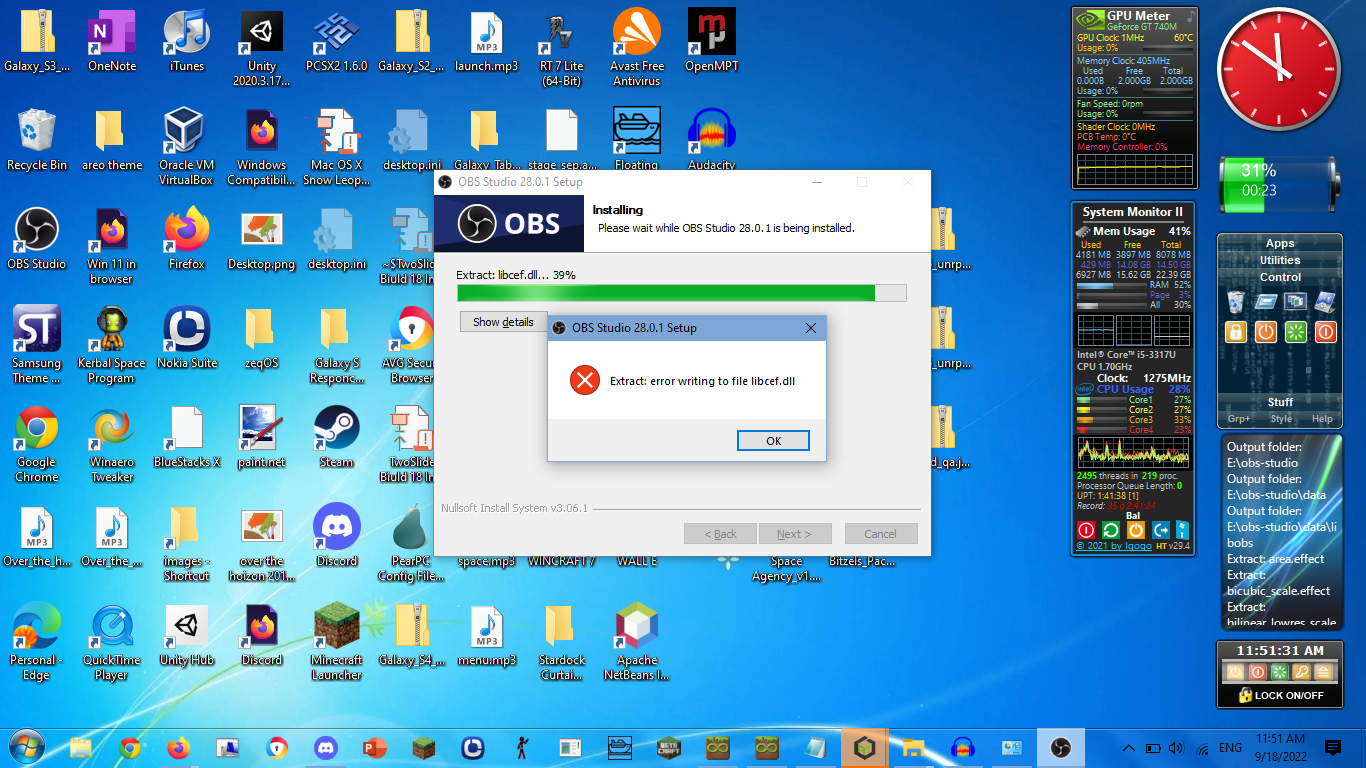Click the blue logout arrow icon in System Monitor
Screen dimensions: 1366x768
pos(1161,529)
